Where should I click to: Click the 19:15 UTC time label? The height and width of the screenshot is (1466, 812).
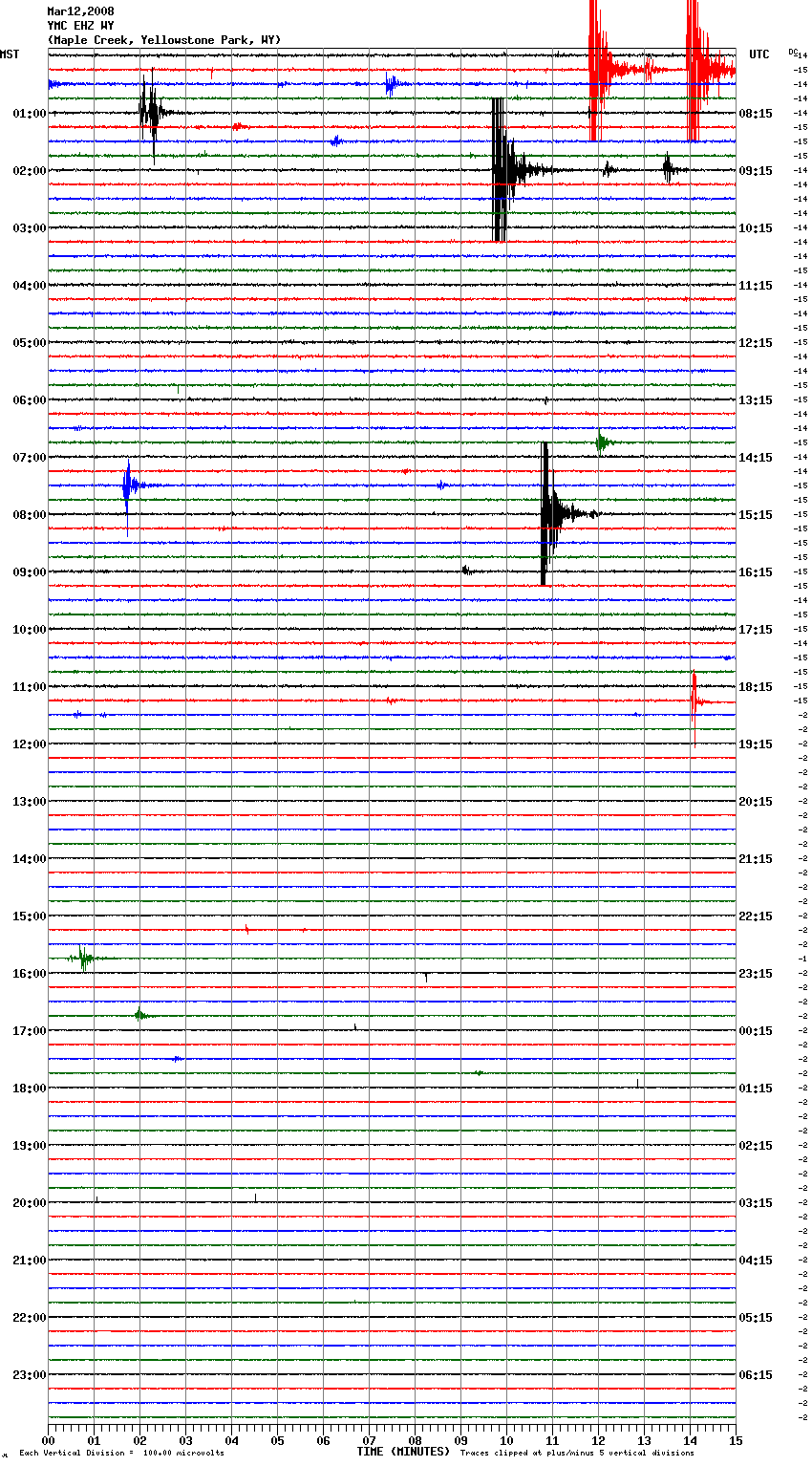756,744
